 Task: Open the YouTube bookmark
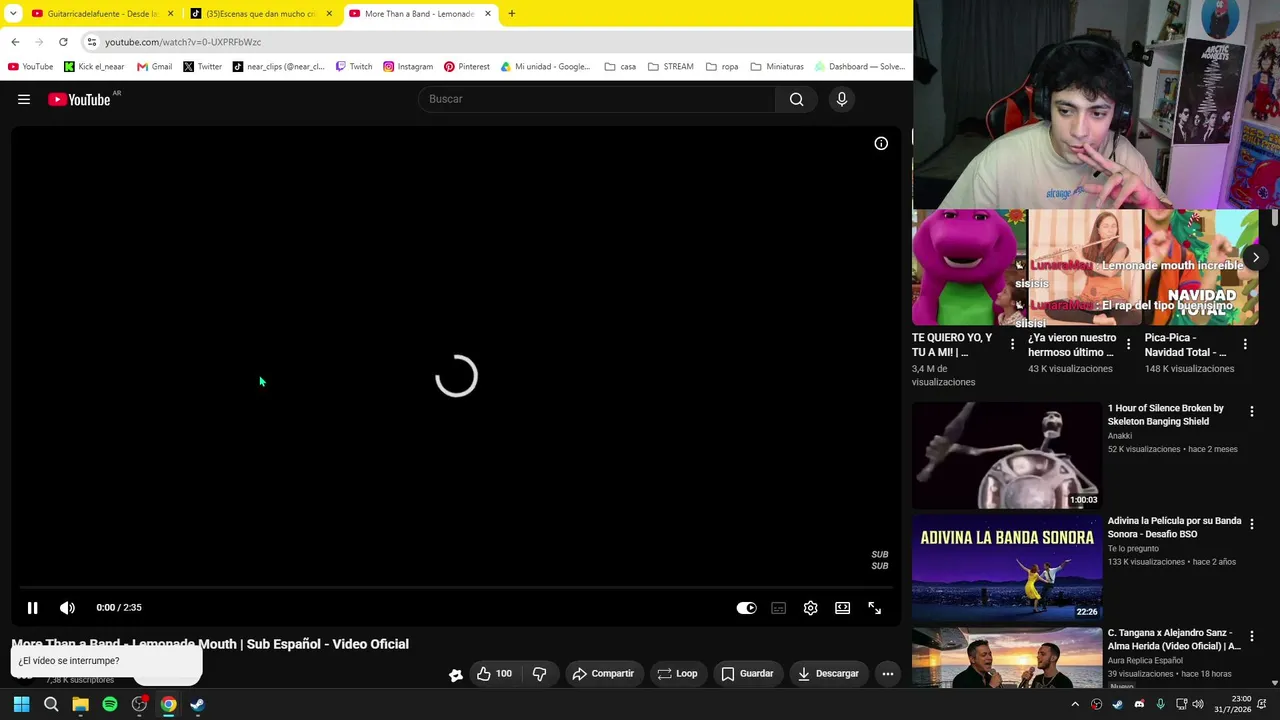(x=31, y=67)
